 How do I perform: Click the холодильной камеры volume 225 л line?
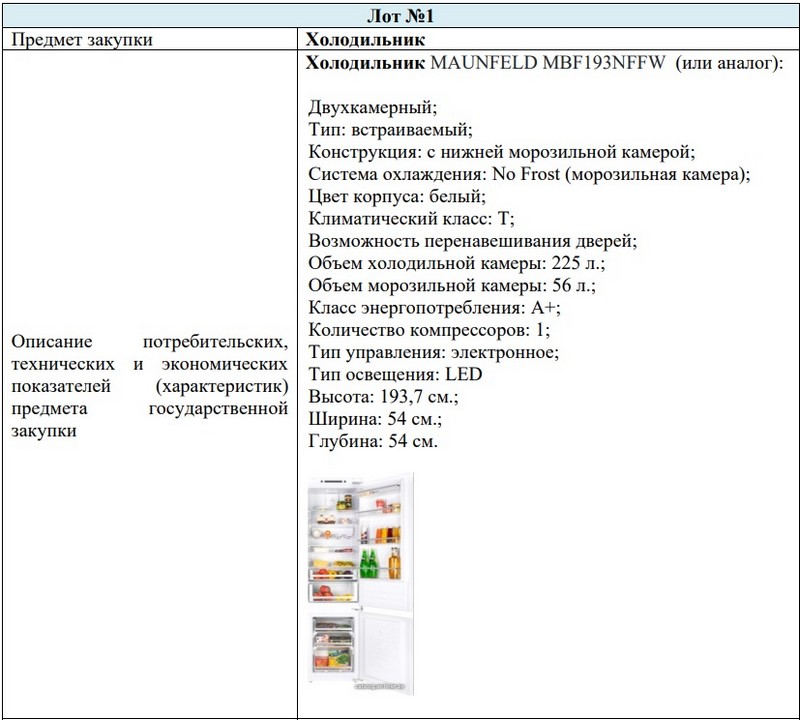457,263
